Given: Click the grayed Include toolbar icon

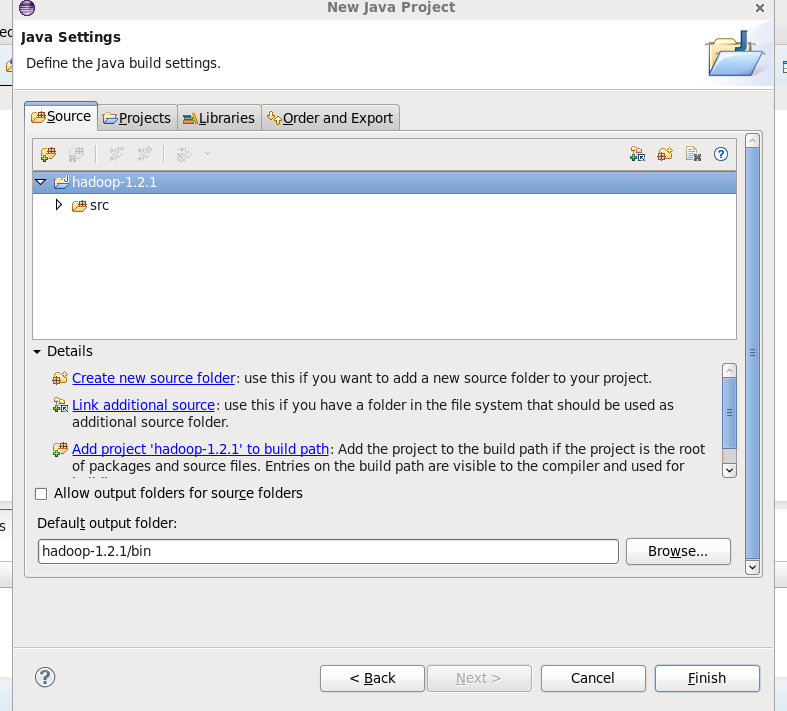Looking at the screenshot, I should (x=144, y=154).
